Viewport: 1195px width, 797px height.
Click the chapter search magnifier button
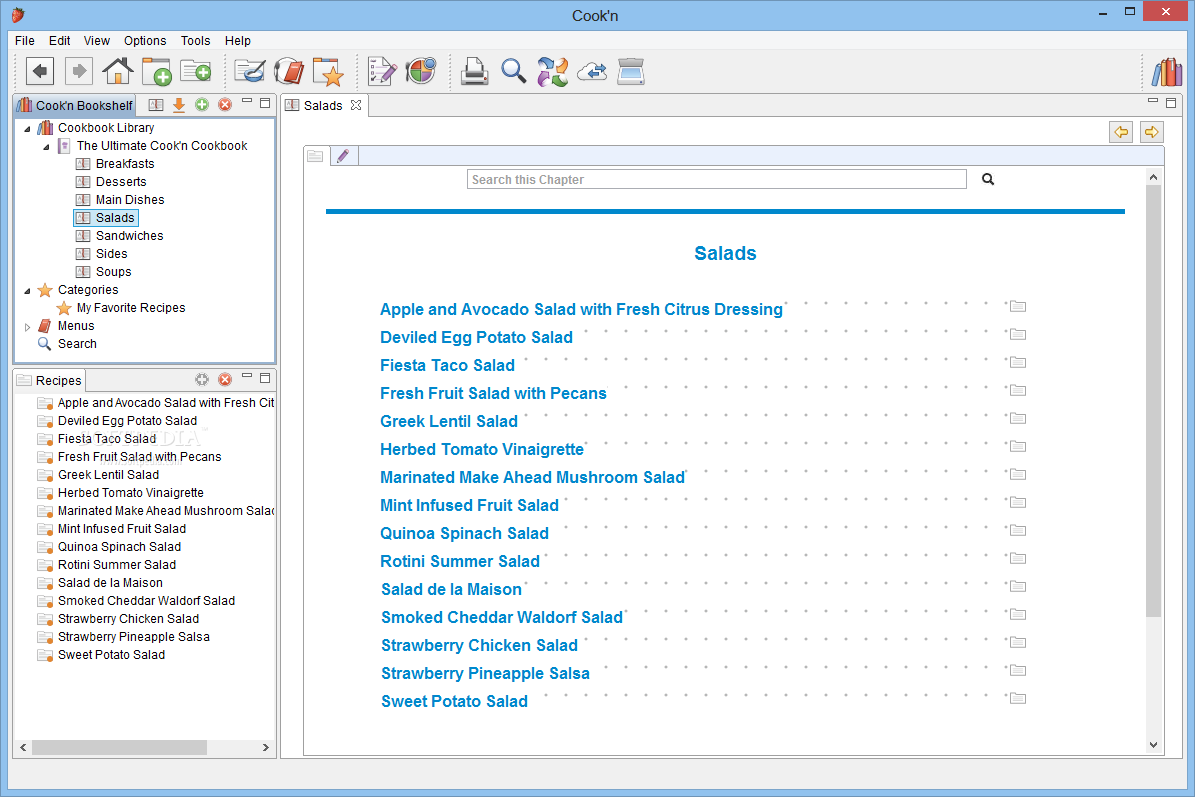point(988,179)
